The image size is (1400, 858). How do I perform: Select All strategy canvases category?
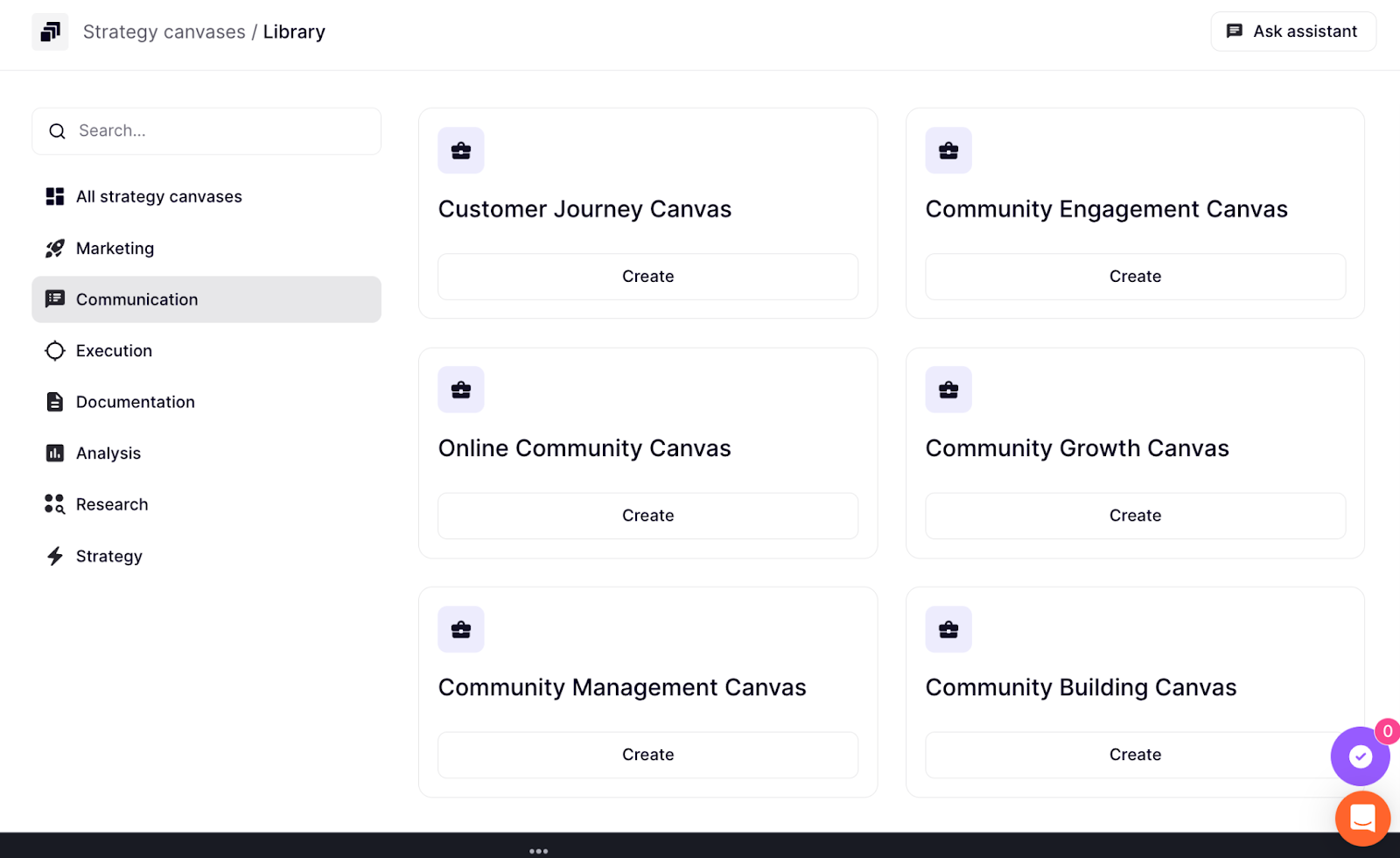[x=158, y=197]
